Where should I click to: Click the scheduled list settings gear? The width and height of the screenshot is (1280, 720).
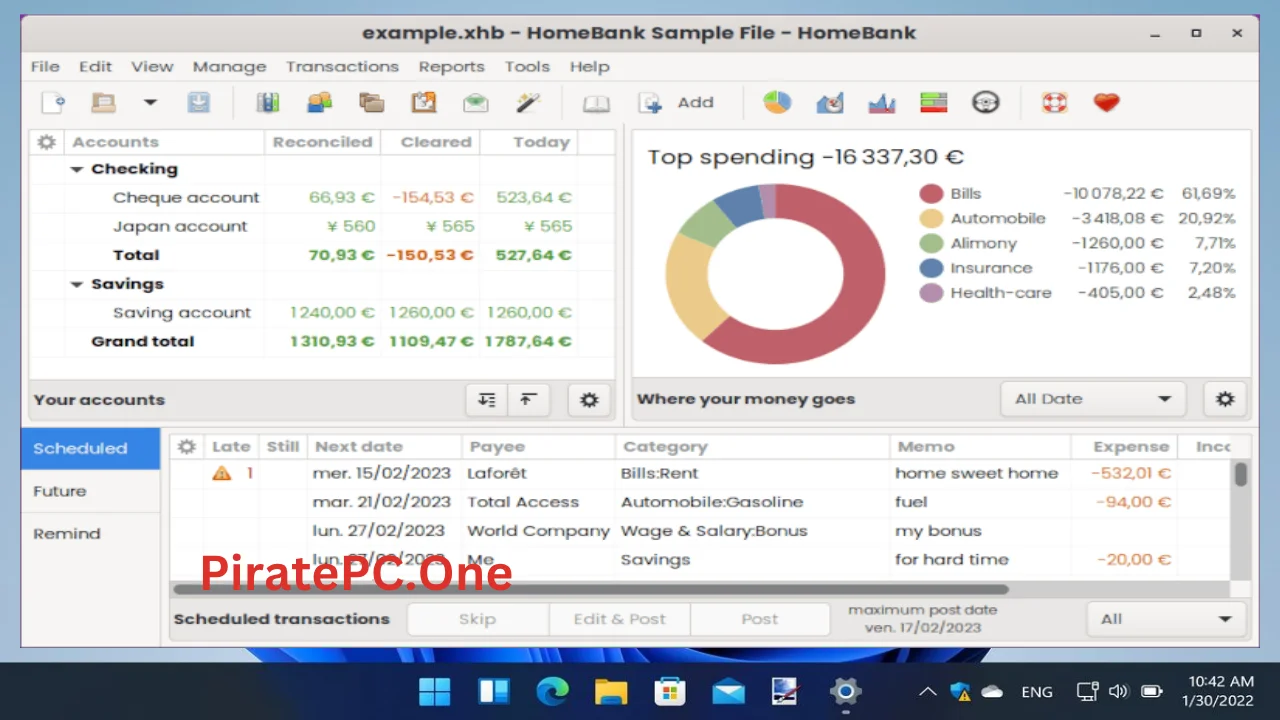pyautogui.click(x=186, y=447)
